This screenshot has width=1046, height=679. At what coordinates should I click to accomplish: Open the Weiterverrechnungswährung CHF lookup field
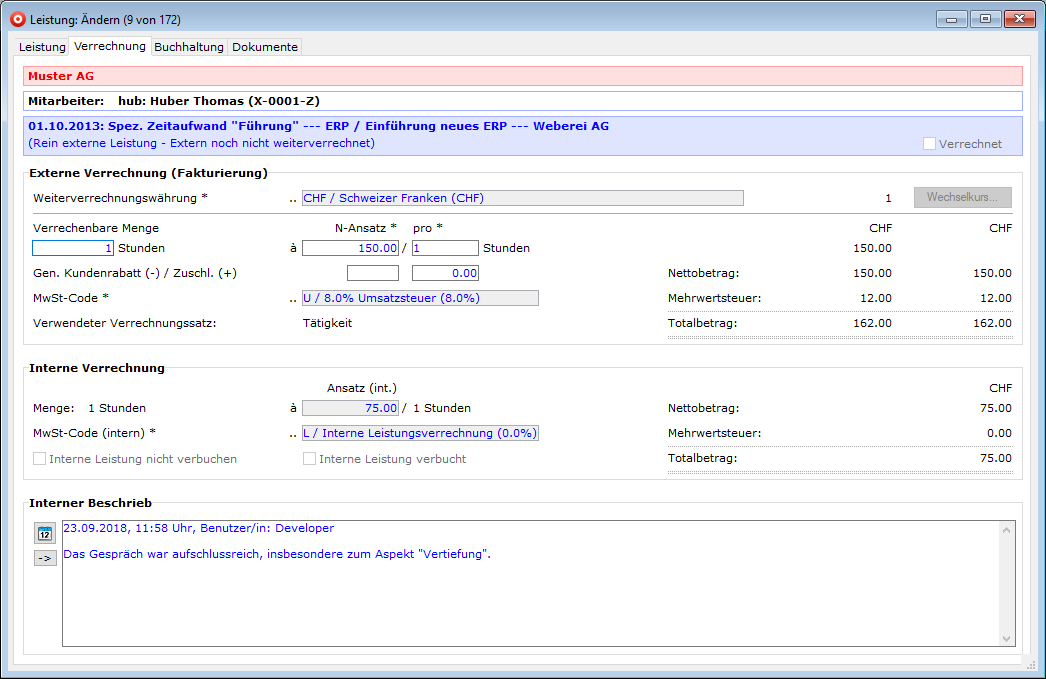coord(522,198)
